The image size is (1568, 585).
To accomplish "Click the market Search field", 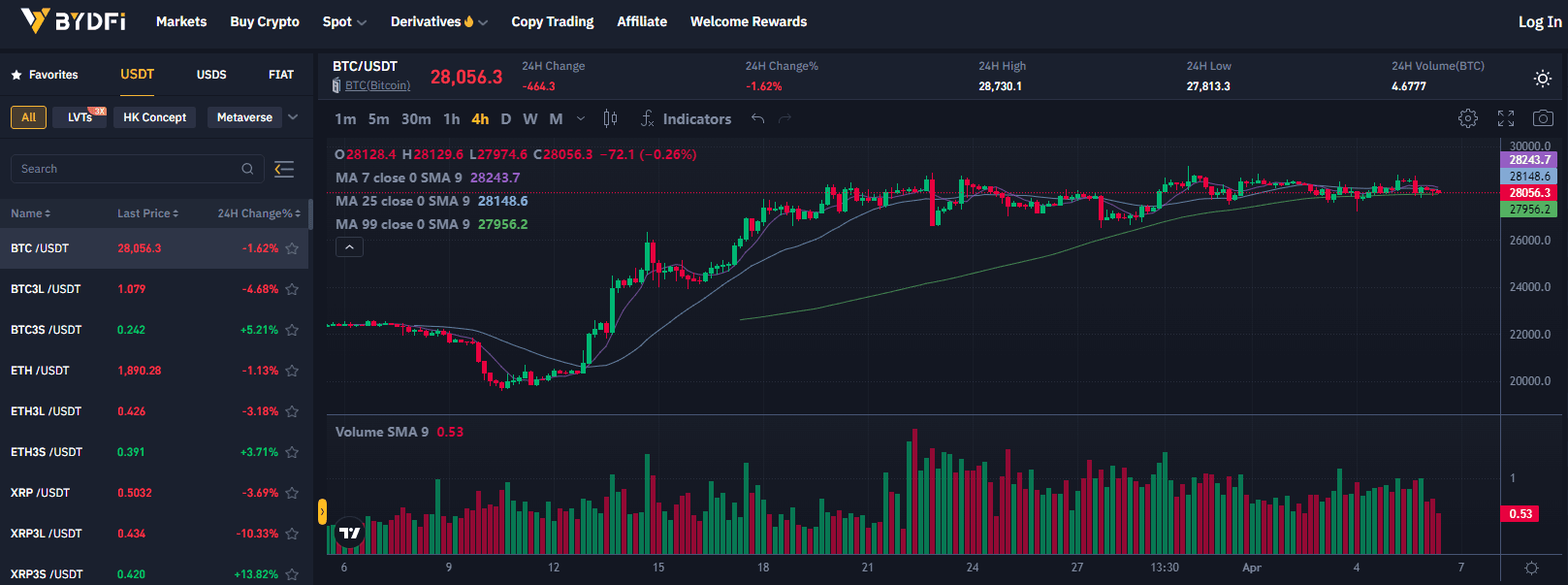I will [126, 169].
